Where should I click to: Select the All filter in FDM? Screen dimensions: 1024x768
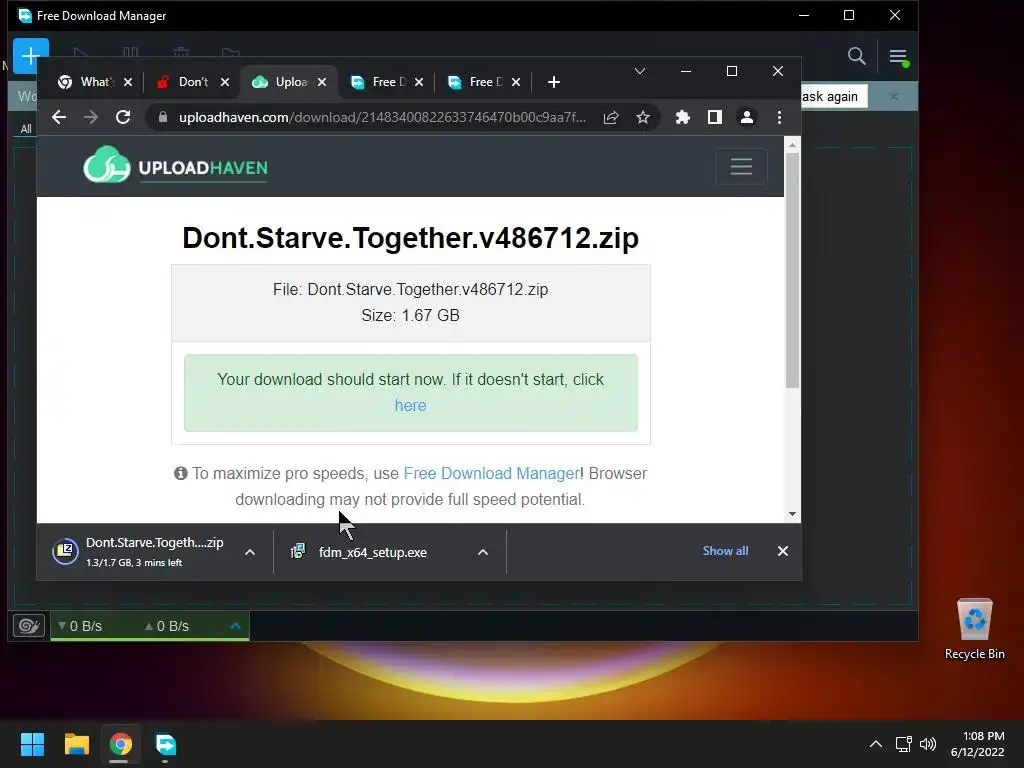(x=25, y=129)
